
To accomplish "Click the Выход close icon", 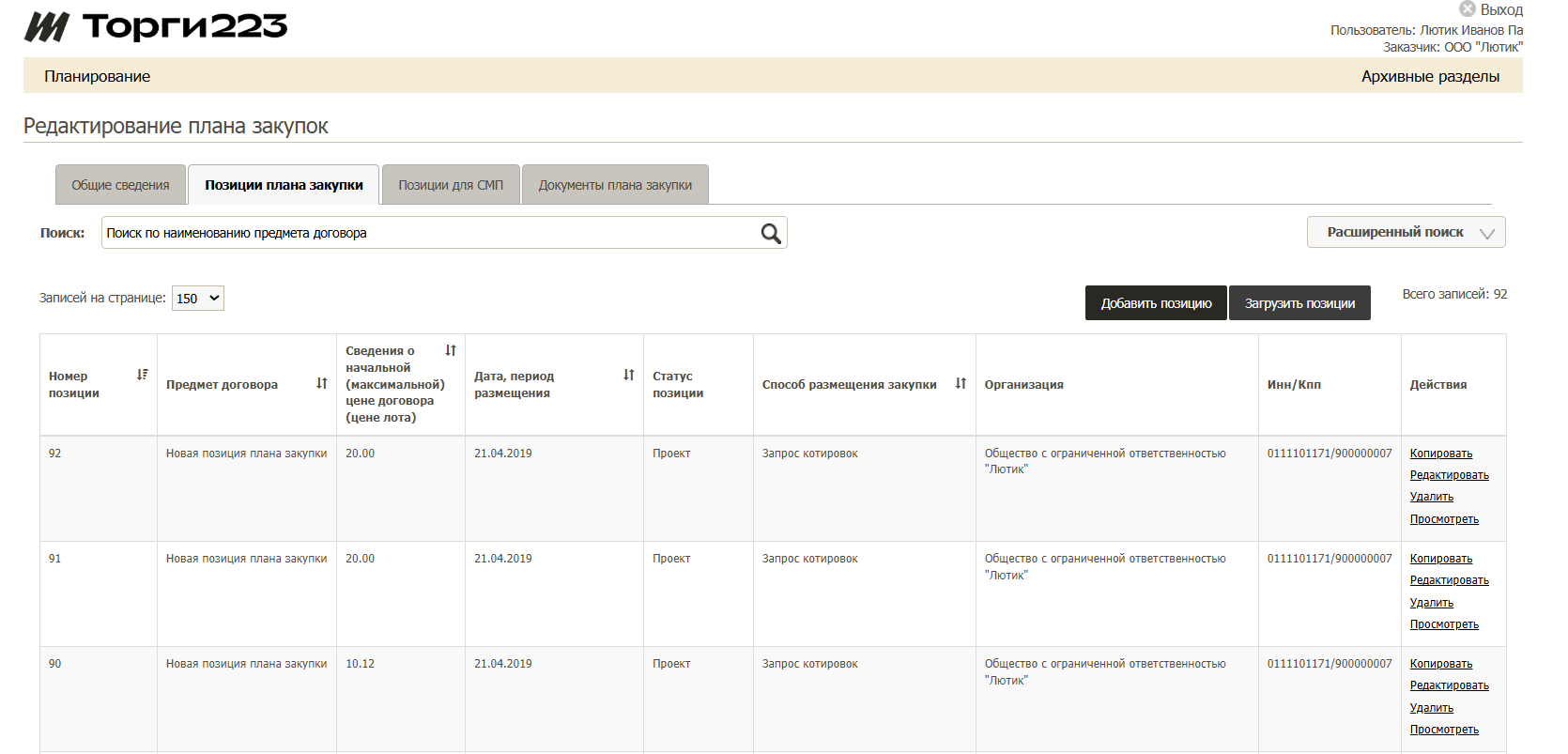I will [x=1467, y=9].
